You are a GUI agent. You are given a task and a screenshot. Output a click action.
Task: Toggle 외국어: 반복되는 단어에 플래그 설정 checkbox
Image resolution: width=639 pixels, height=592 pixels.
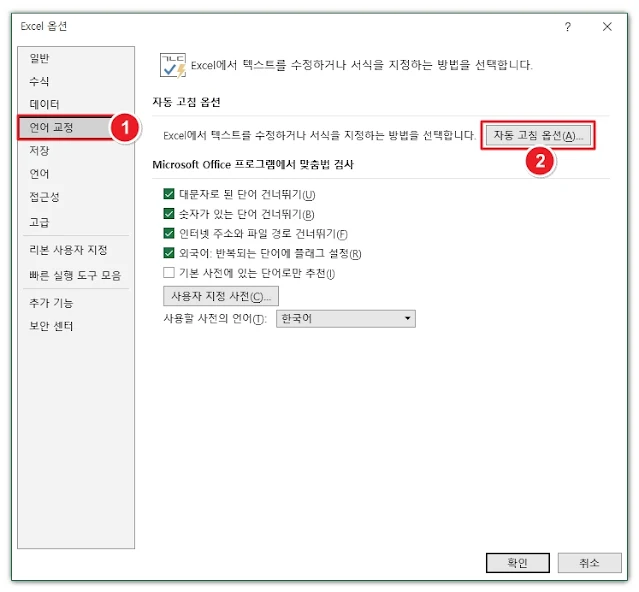point(169,253)
